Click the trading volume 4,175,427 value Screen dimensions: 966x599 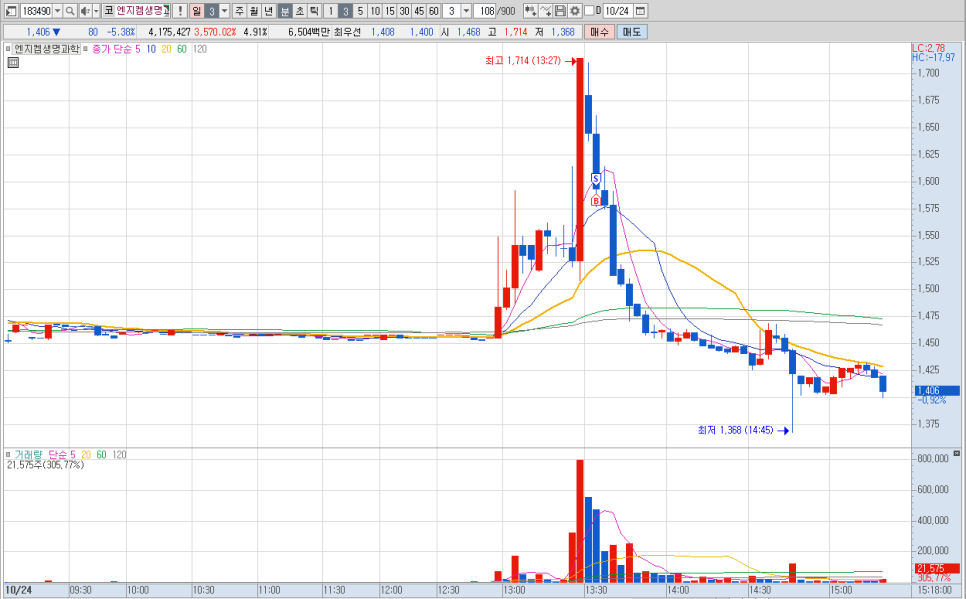point(169,32)
